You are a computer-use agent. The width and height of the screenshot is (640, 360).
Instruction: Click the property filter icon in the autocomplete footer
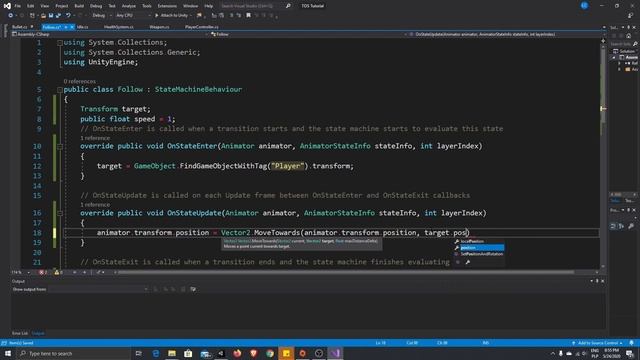pyautogui.click(x=468, y=262)
